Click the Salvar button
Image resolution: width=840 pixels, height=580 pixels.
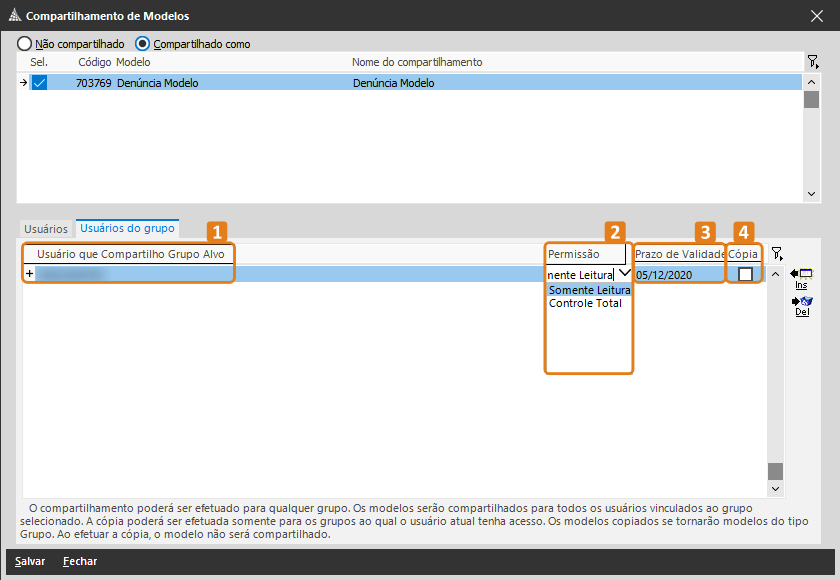30,562
